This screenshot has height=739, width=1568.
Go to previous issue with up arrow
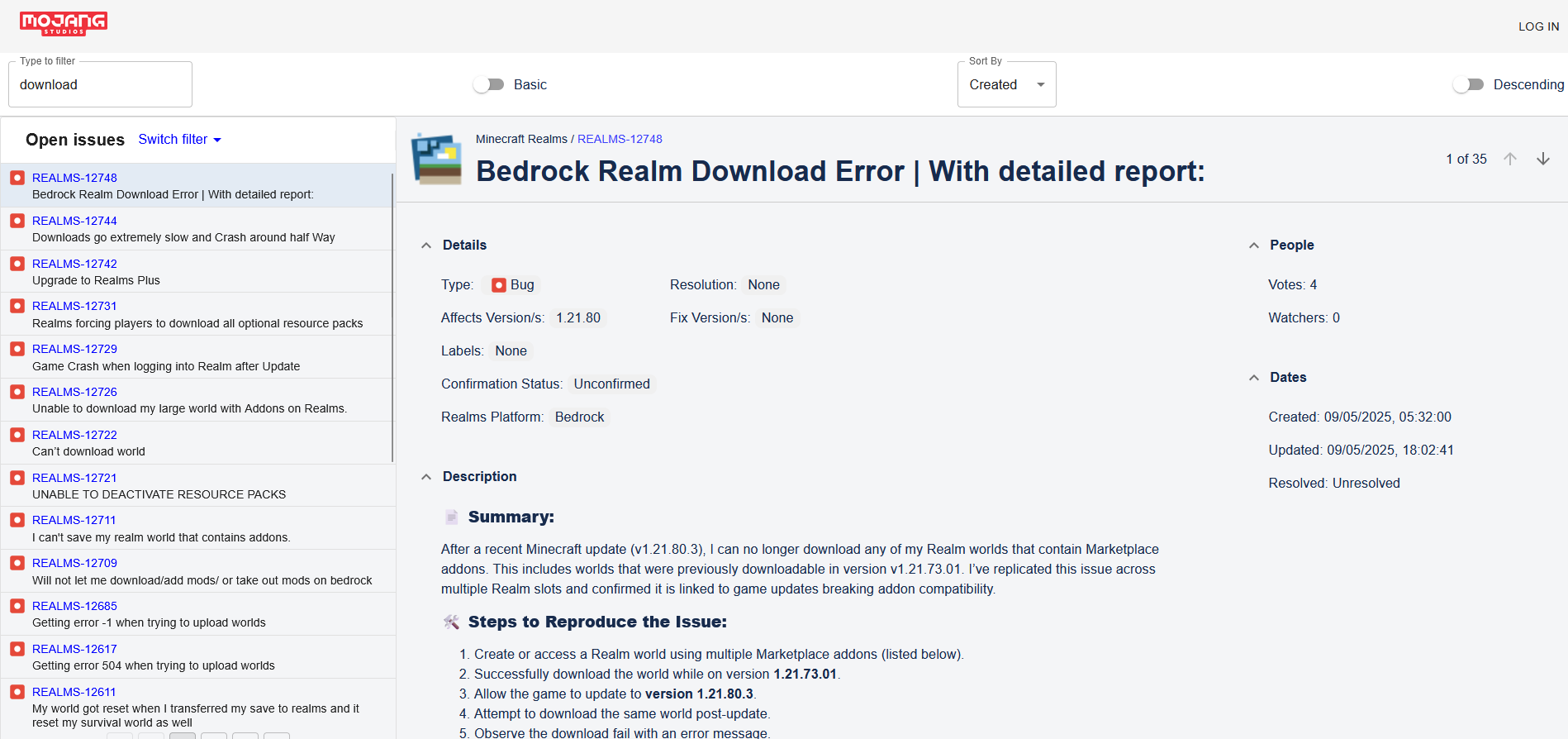tap(1509, 159)
